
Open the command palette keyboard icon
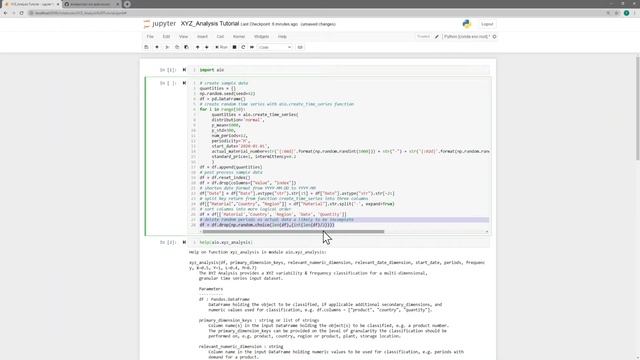[300, 47]
